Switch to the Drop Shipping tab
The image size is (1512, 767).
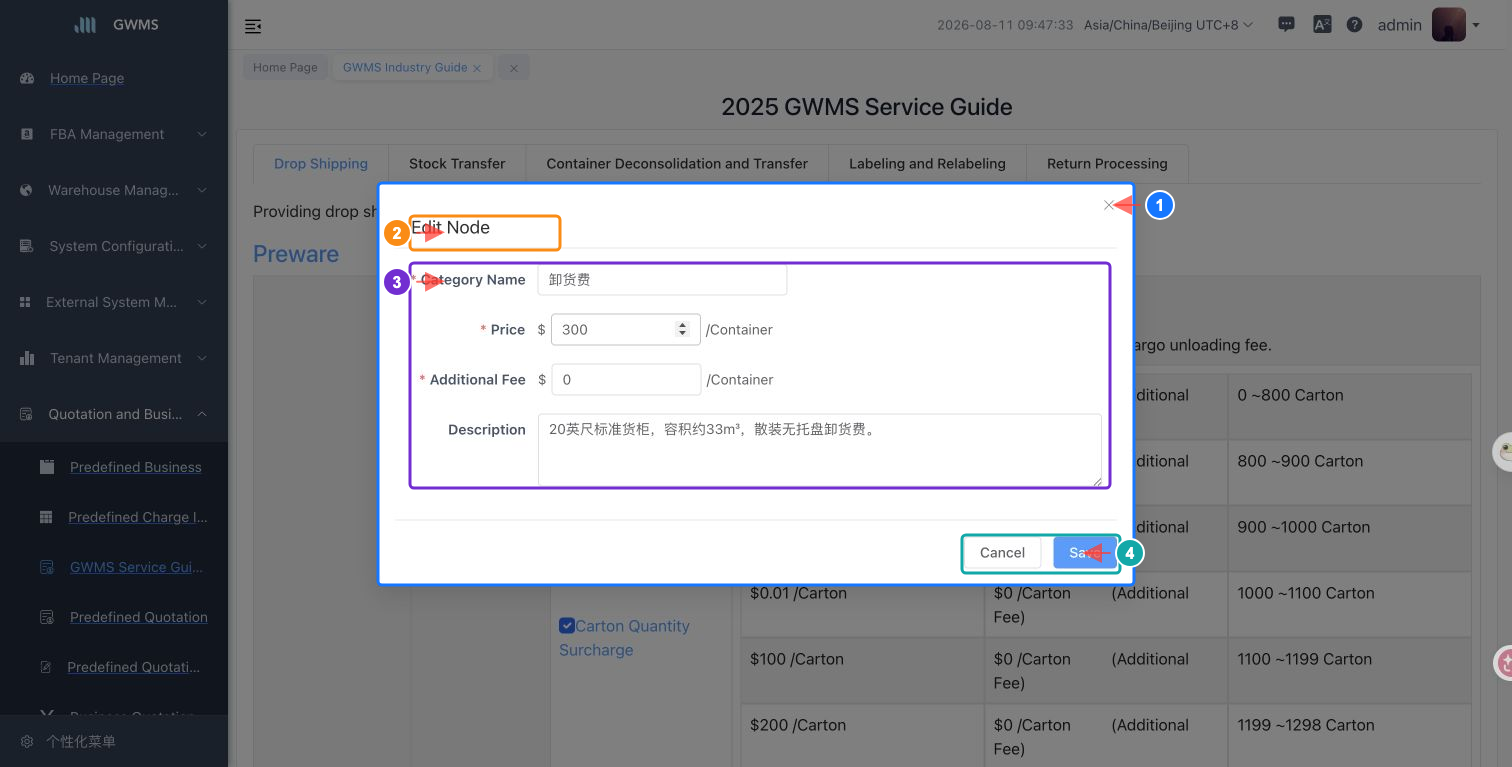pos(321,164)
